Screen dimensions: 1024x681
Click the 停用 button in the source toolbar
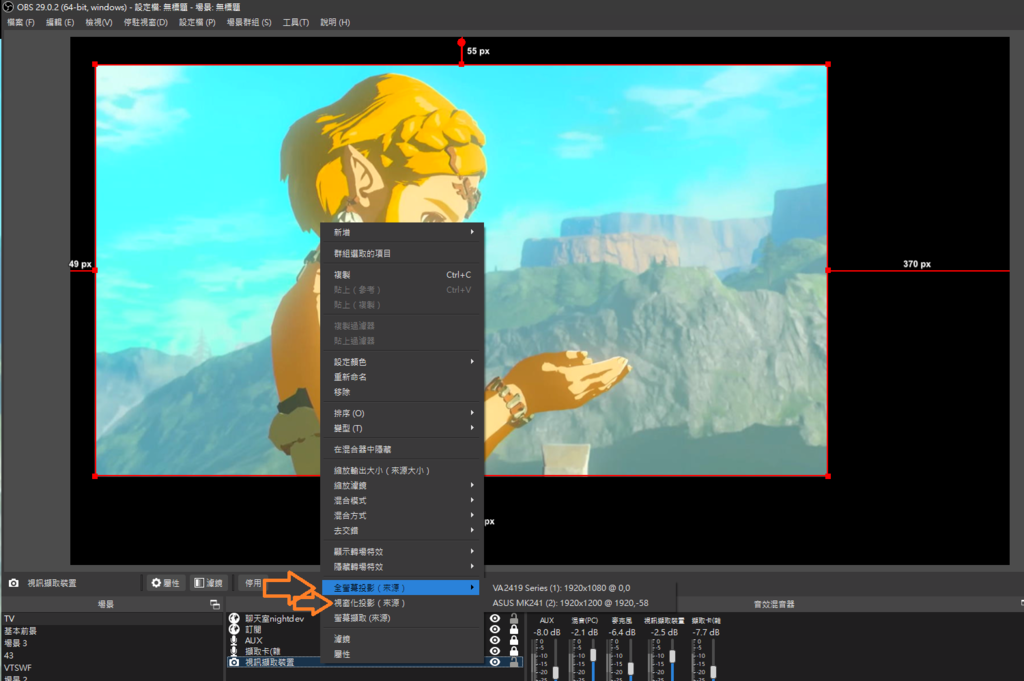point(253,583)
